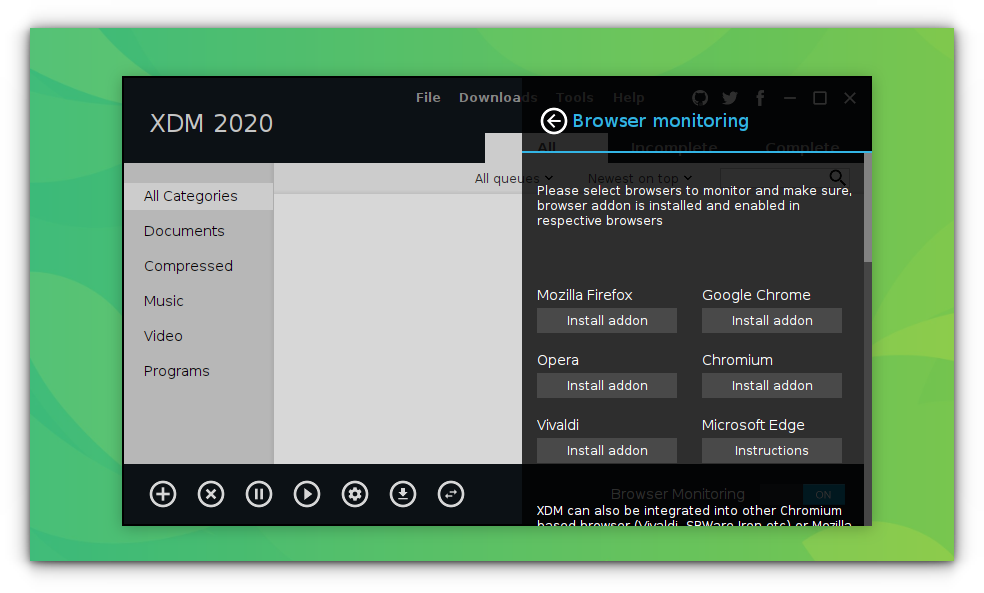
Task: Install addon for Vivaldi
Action: pos(607,451)
